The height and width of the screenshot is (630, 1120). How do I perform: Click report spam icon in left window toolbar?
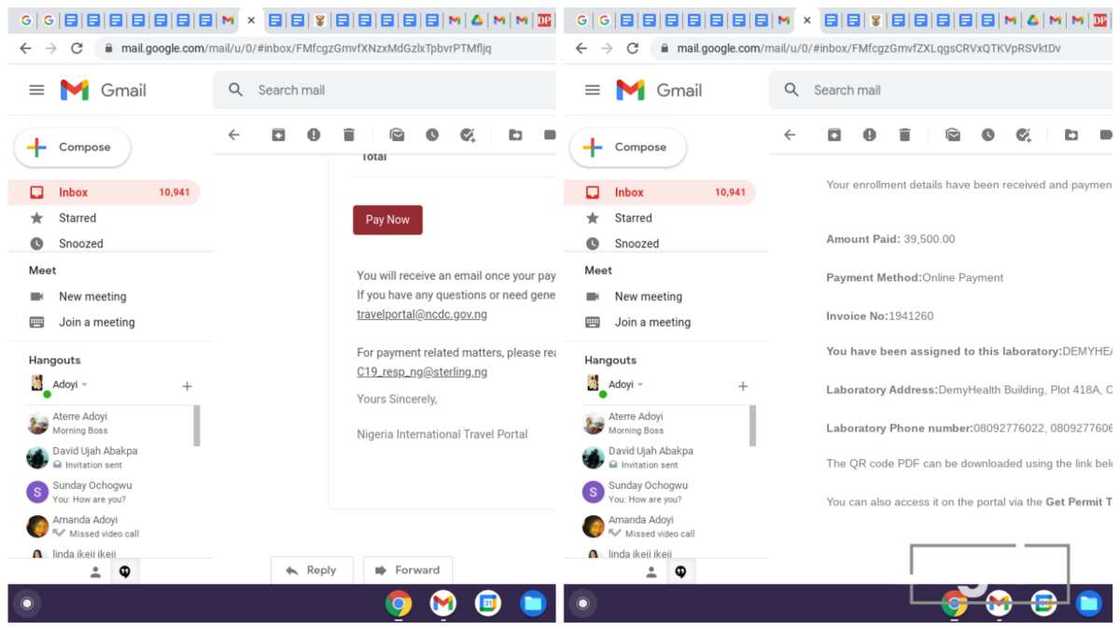[314, 135]
